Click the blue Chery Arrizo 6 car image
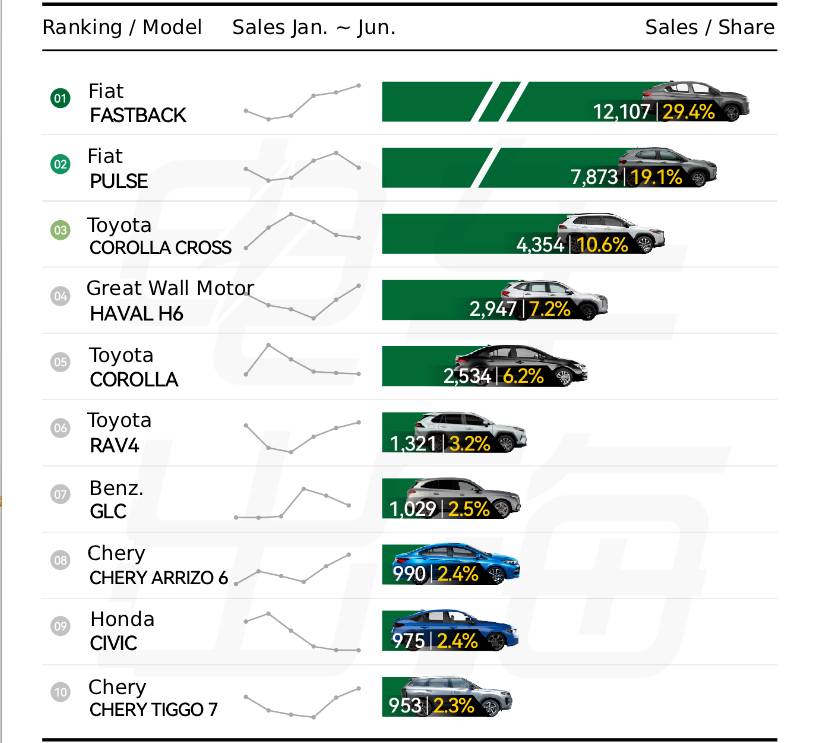Image resolution: width=823 pixels, height=743 pixels. coord(456,562)
